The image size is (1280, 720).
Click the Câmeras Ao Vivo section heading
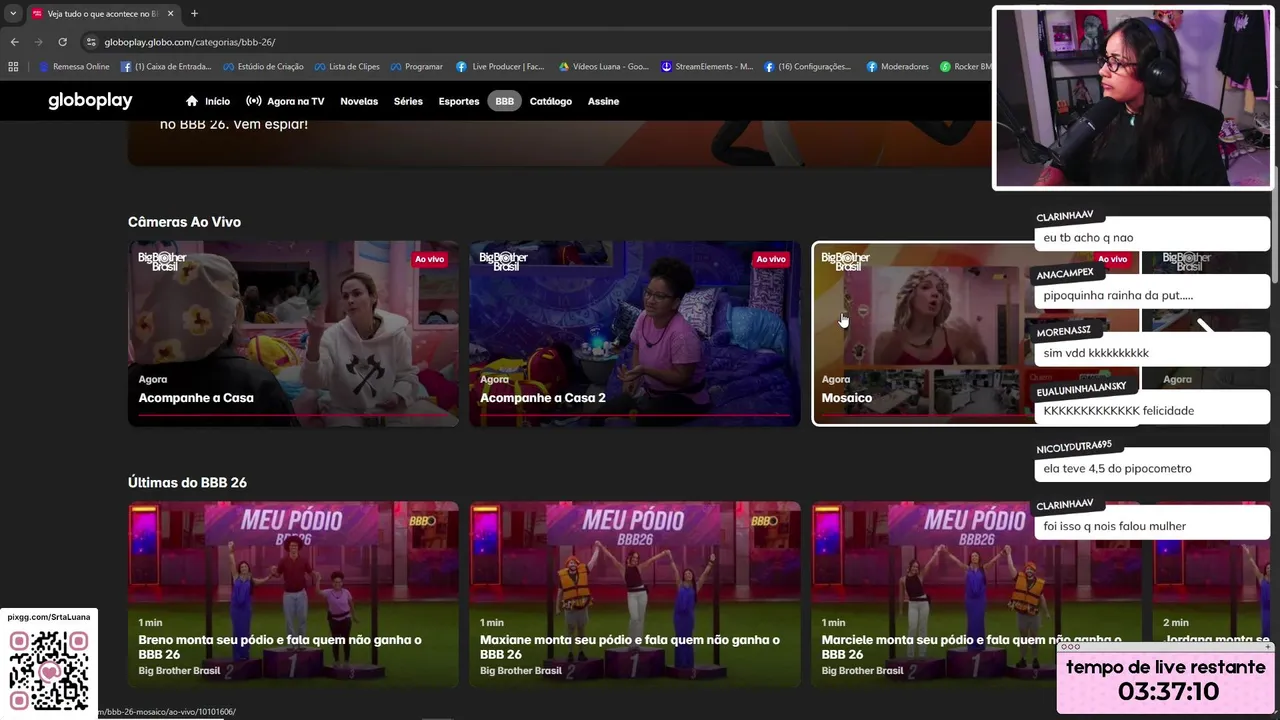tap(184, 222)
